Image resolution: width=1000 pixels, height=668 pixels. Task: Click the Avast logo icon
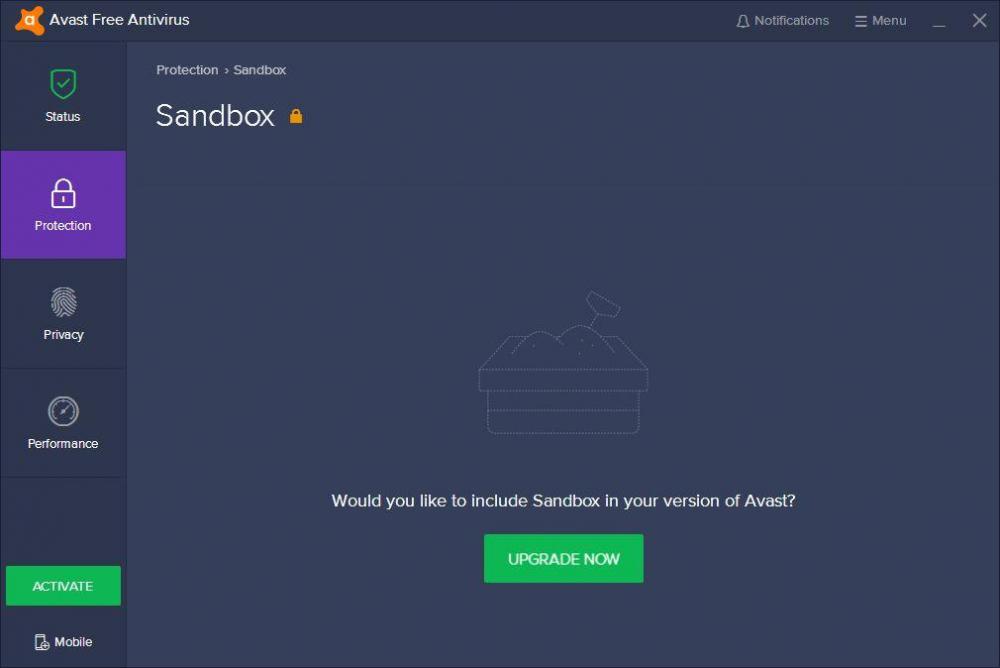(x=29, y=20)
